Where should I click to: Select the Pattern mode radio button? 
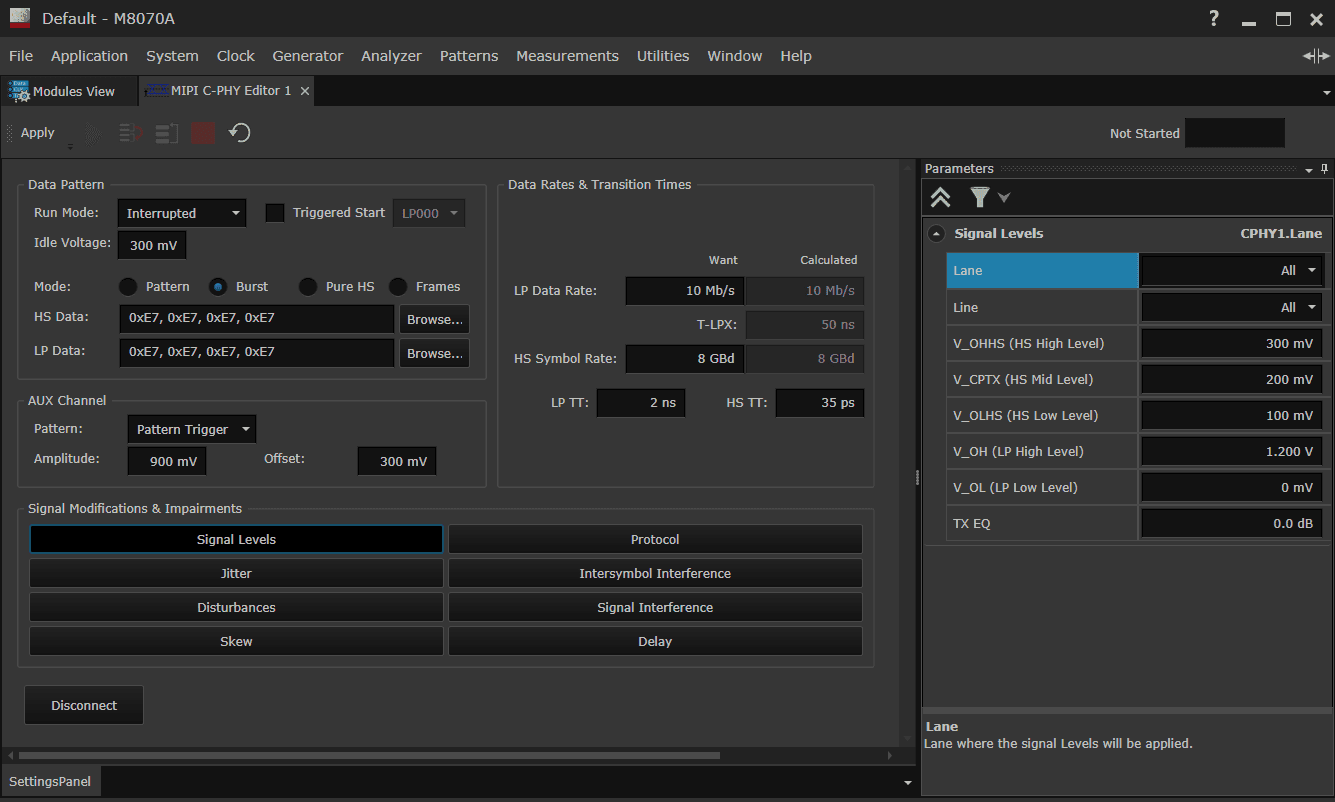[128, 286]
